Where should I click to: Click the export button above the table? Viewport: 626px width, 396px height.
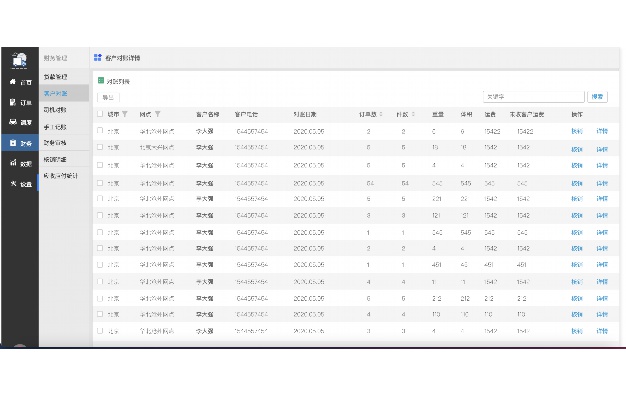pyautogui.click(x=108, y=97)
